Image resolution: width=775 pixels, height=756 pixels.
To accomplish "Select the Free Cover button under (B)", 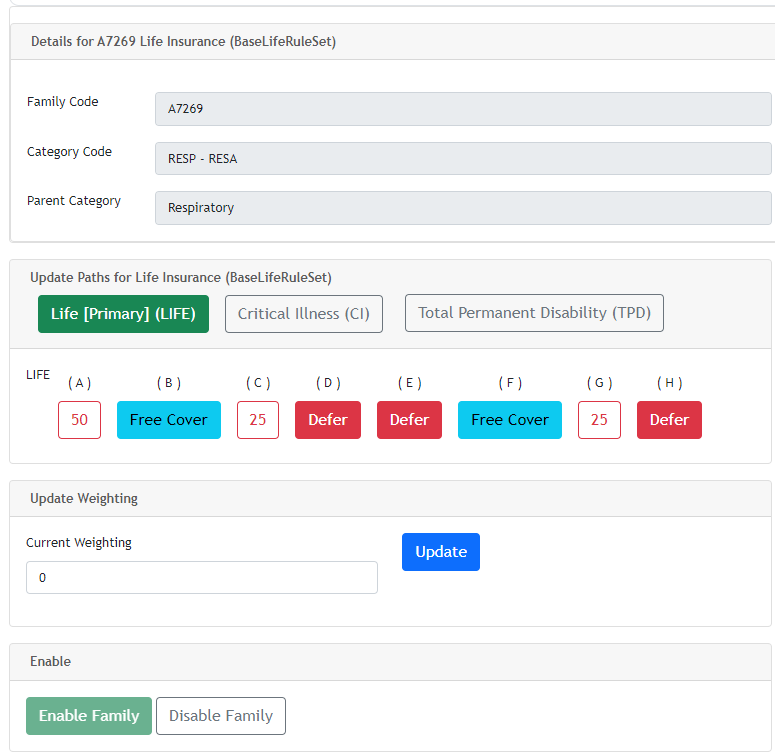I will pos(169,420).
